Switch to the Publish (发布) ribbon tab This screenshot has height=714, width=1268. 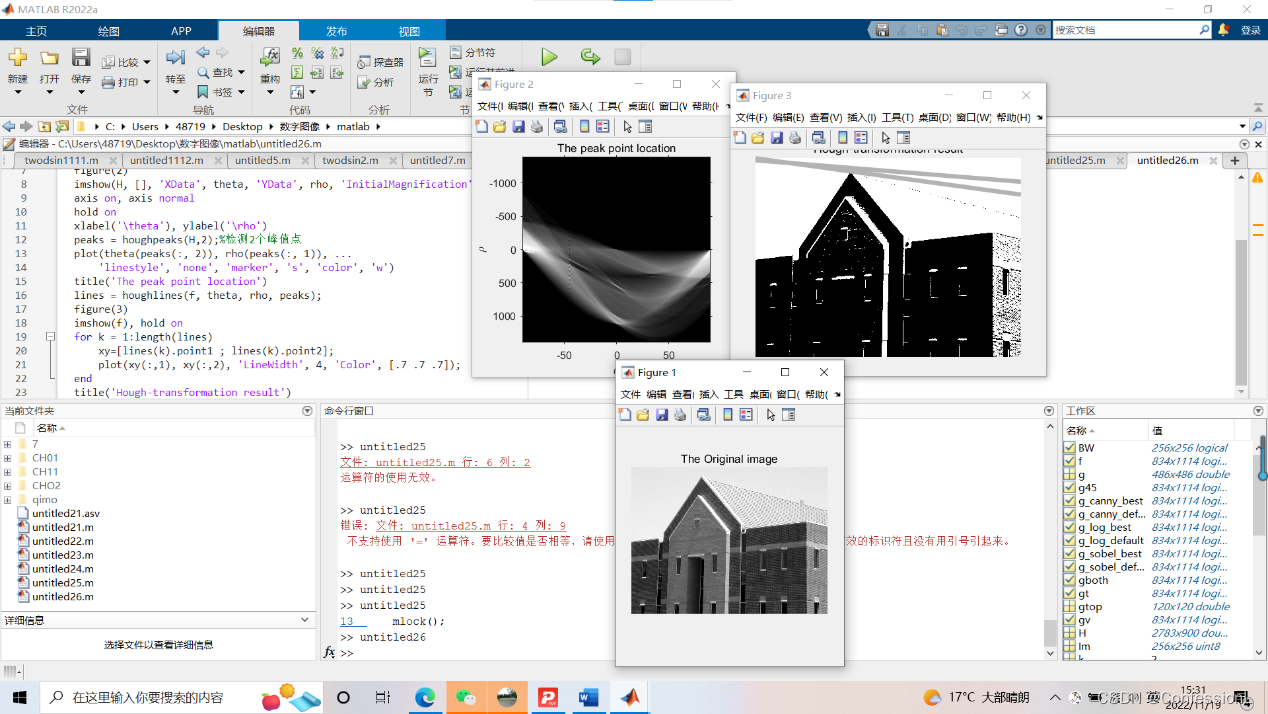click(337, 31)
